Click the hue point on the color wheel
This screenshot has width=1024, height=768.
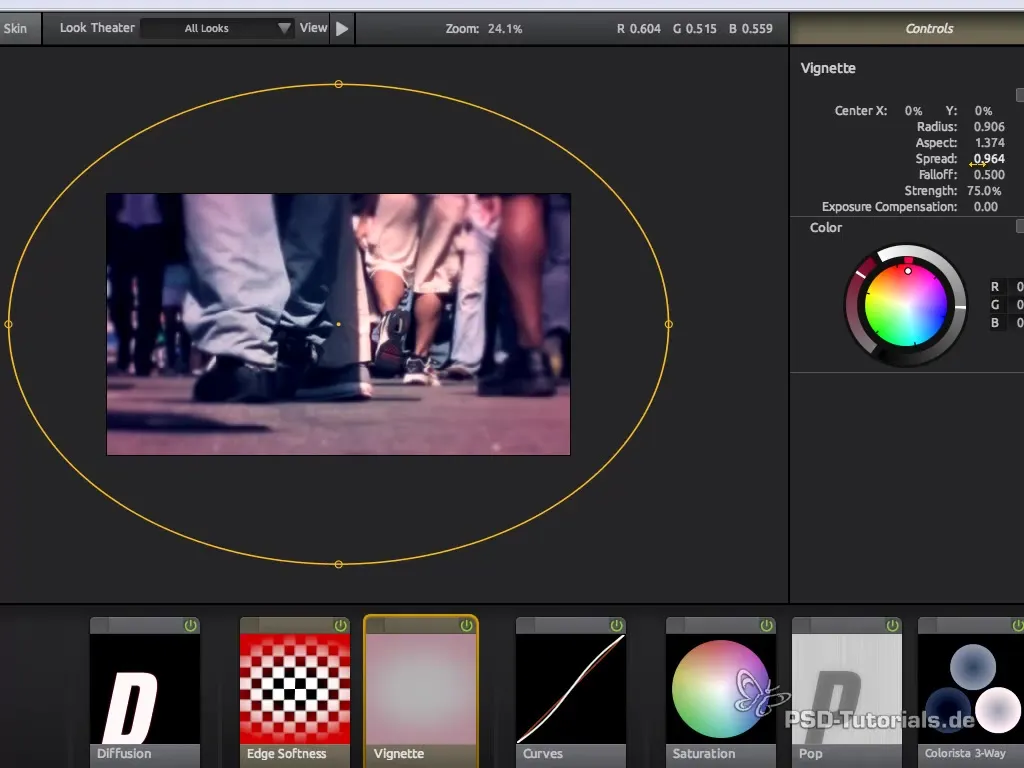click(908, 271)
